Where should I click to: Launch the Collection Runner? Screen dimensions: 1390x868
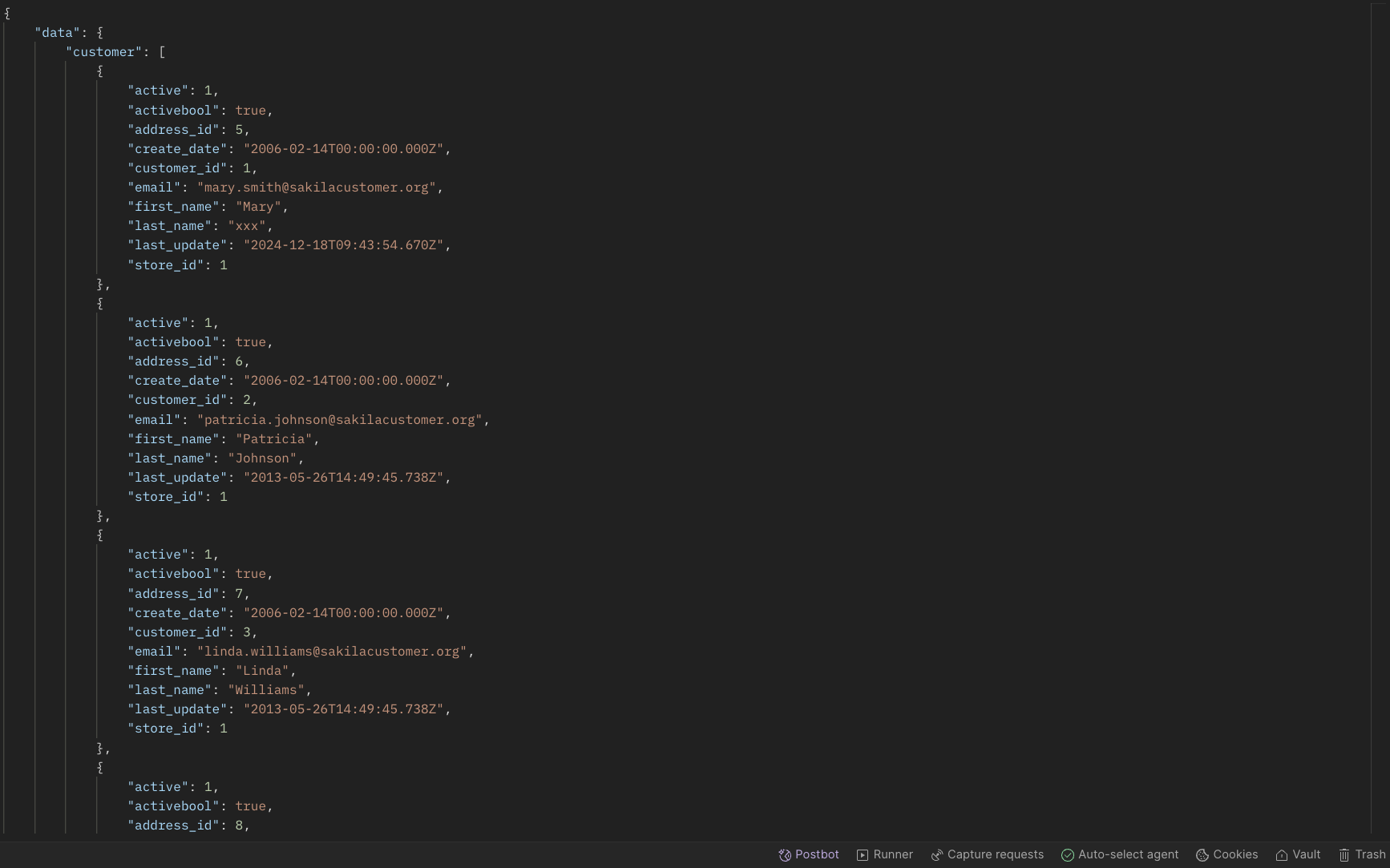pos(885,854)
